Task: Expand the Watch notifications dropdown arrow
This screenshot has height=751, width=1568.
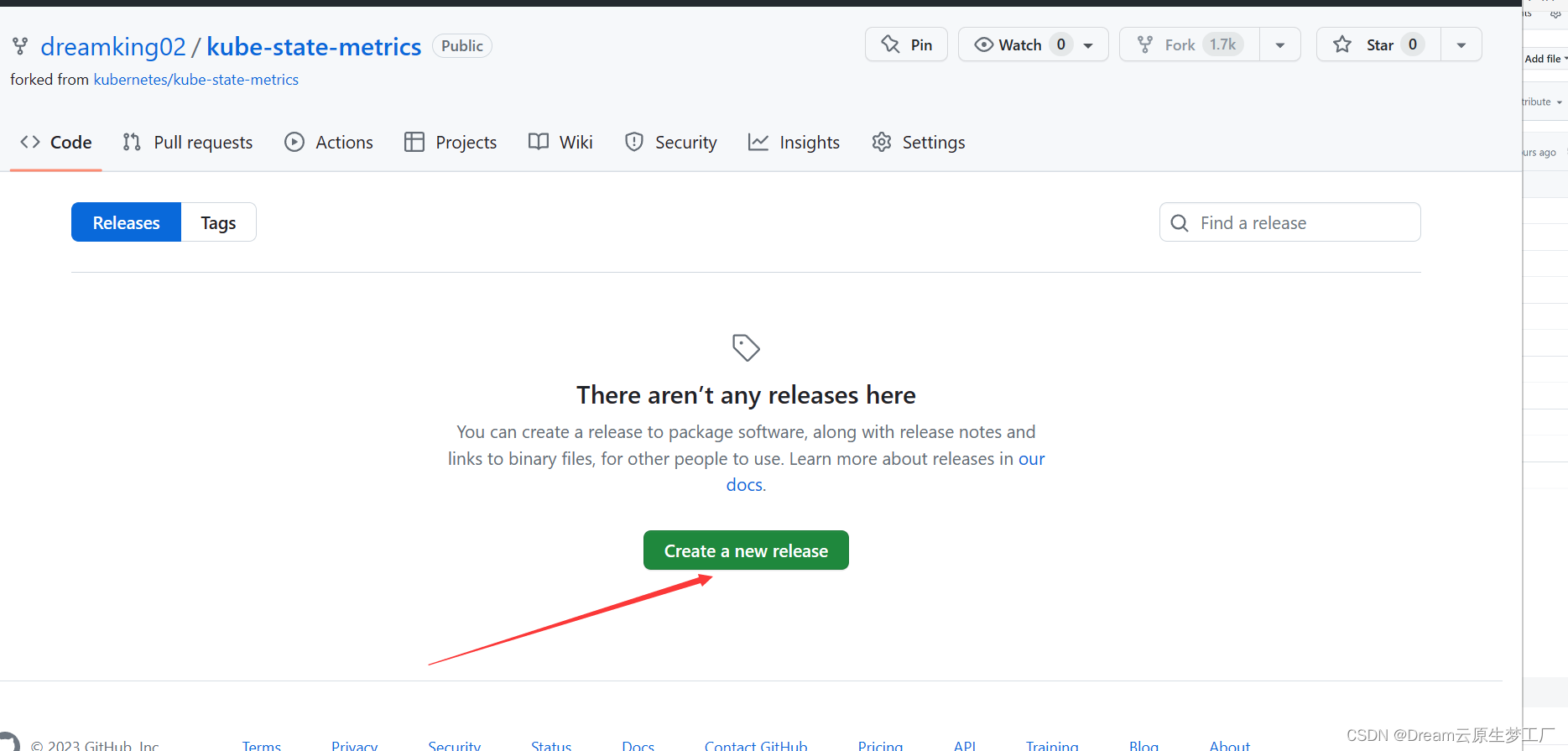Action: [1089, 45]
